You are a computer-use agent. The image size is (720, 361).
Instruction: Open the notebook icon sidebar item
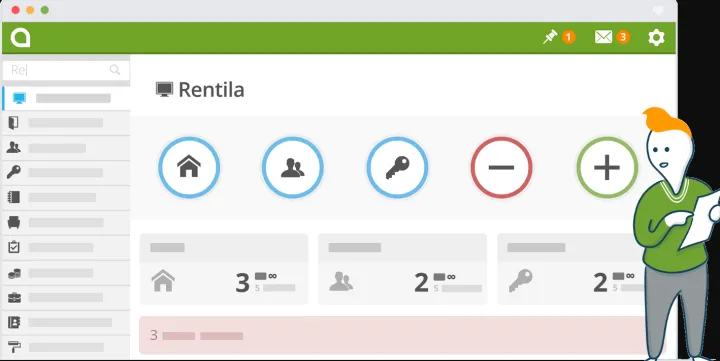click(66, 197)
